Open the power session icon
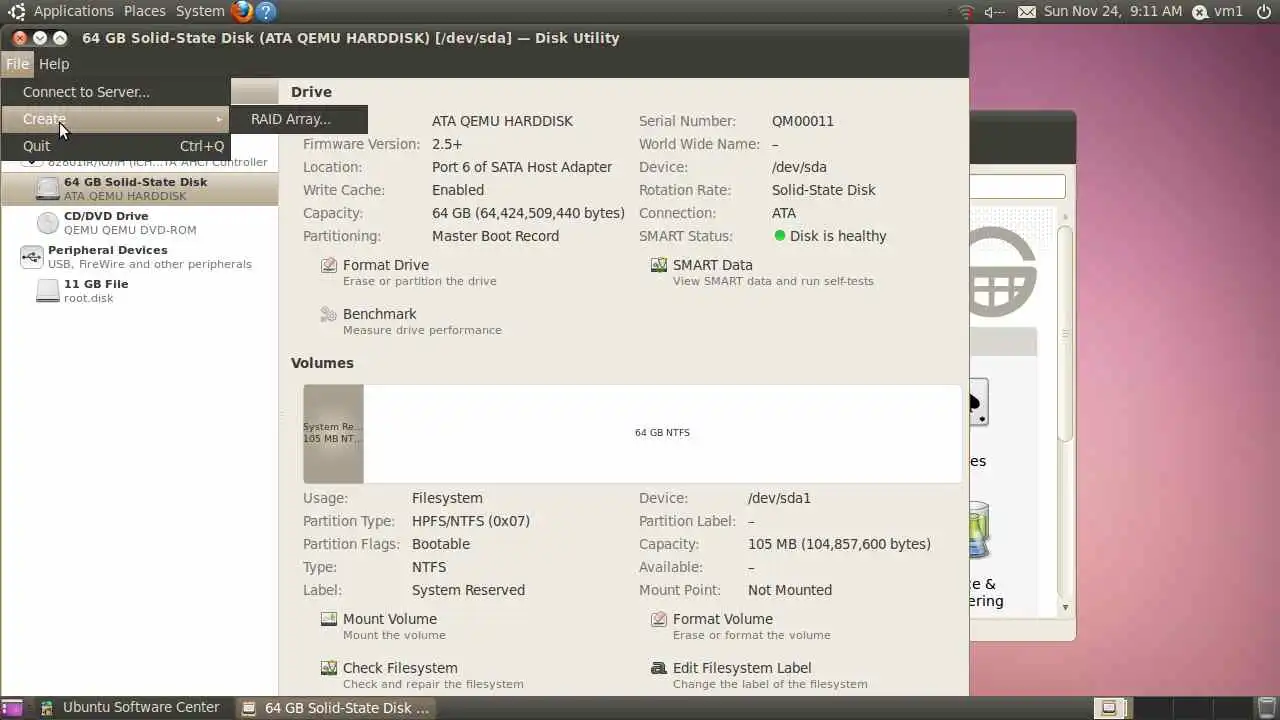 [1264, 12]
